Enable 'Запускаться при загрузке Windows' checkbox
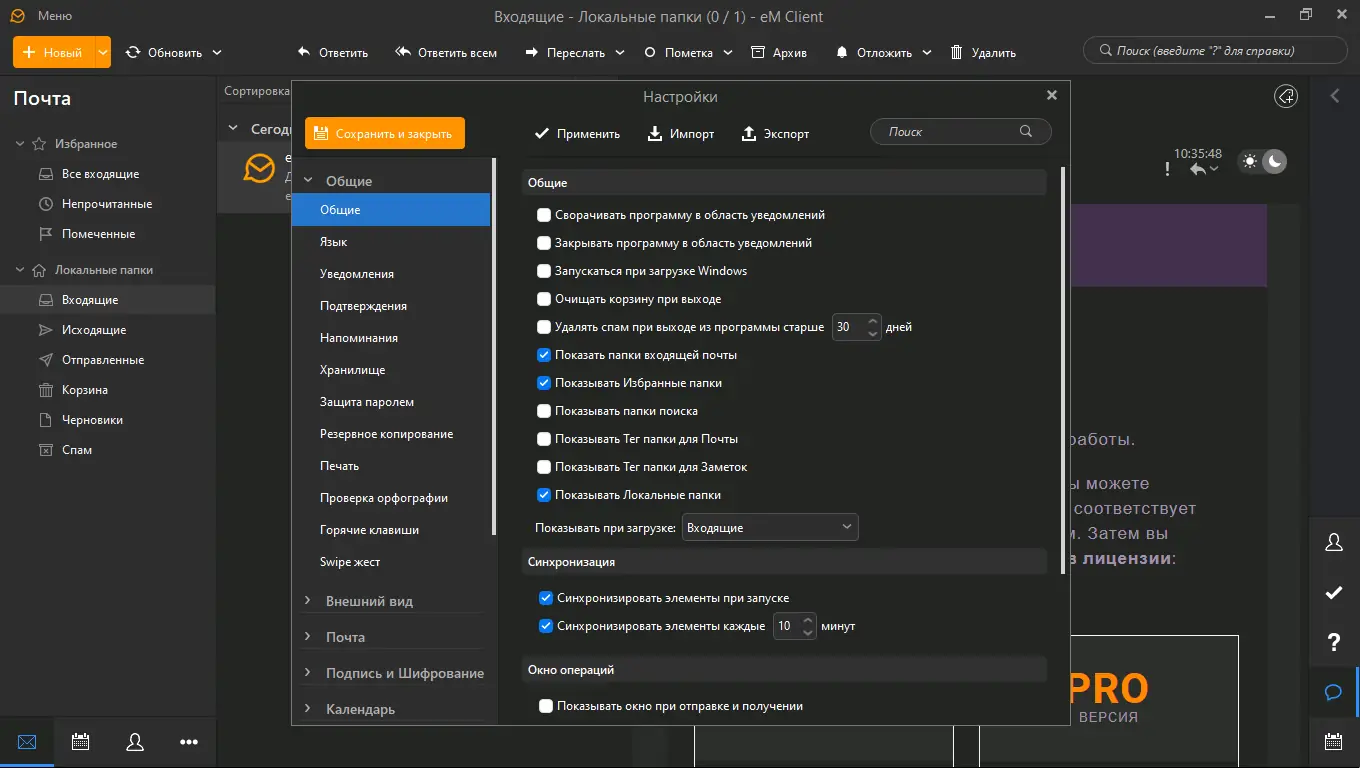 coord(544,271)
